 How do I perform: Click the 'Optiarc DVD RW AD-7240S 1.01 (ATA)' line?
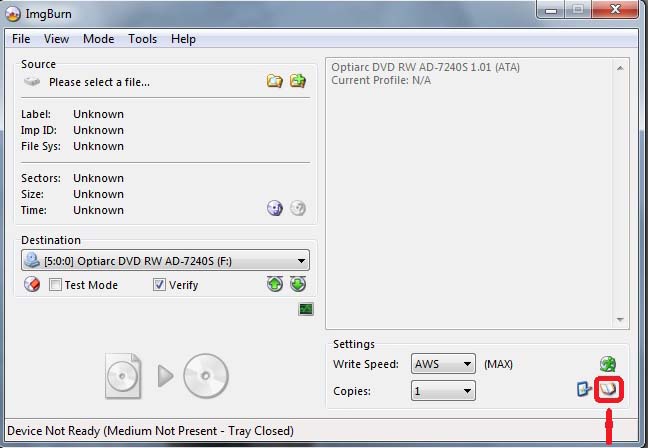point(426,67)
